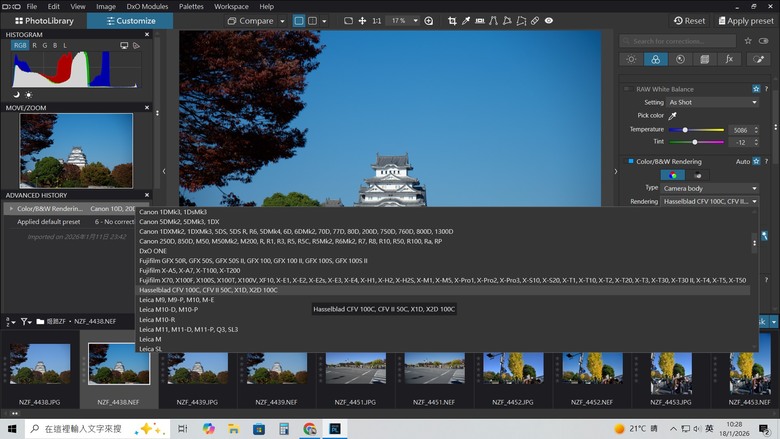Viewport: 780px width, 439px height.
Task: Toggle shadow clipping moon icon
Action: 16,94
